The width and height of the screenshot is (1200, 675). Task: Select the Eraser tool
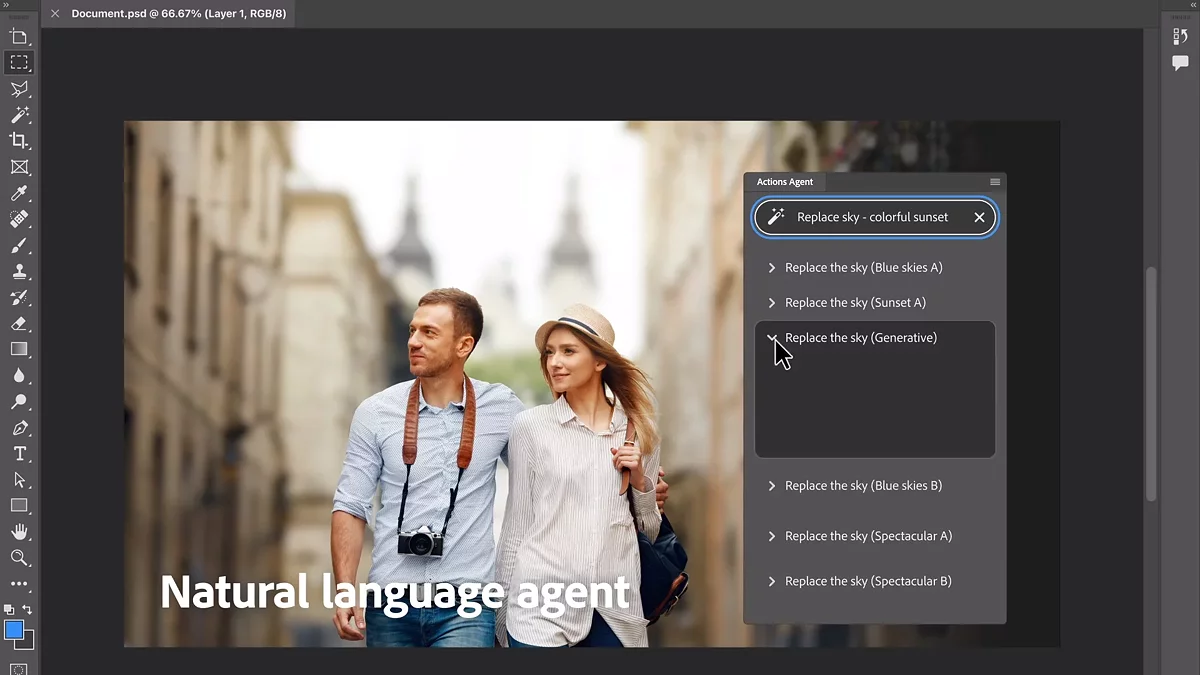click(x=19, y=323)
